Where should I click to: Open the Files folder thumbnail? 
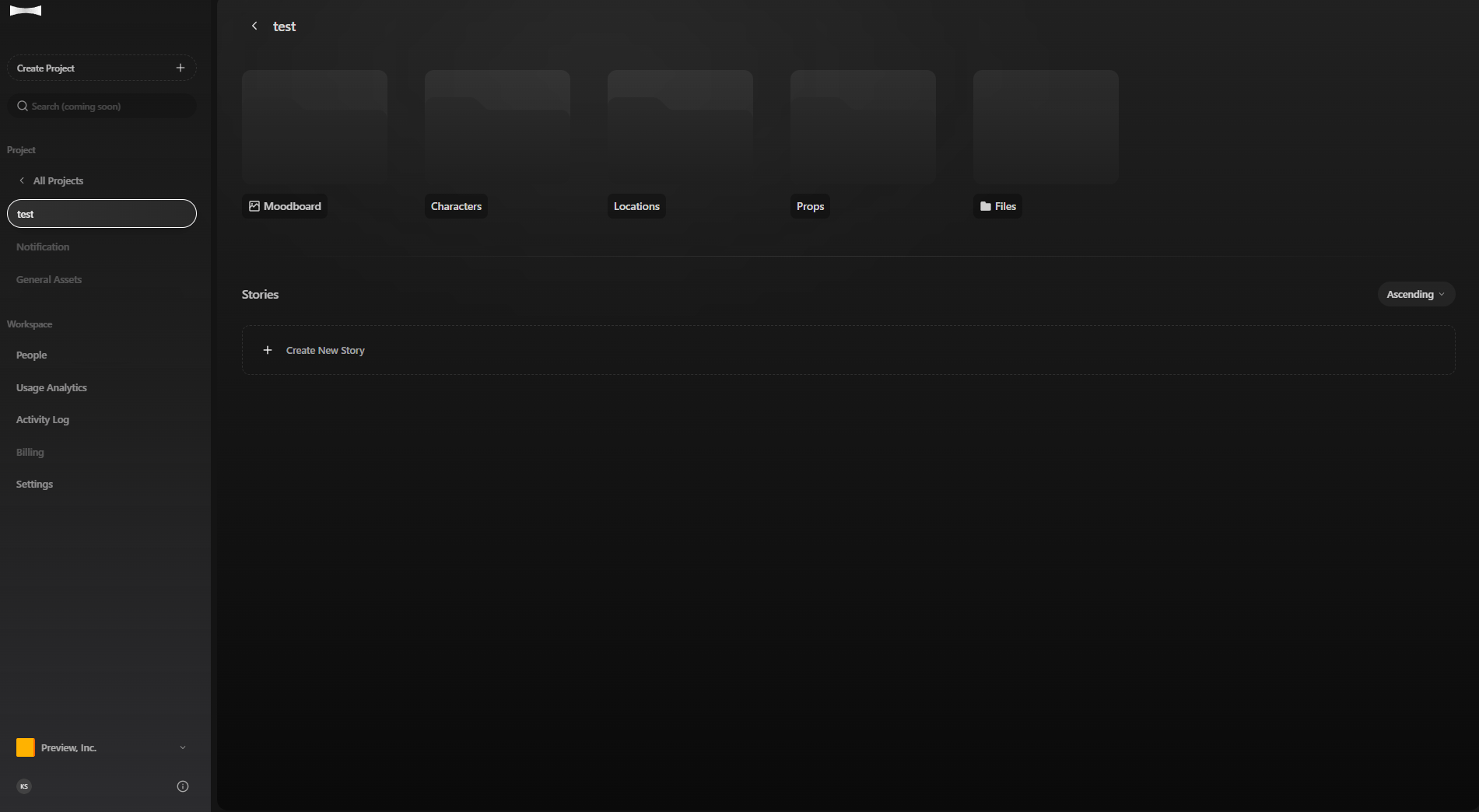point(1046,127)
